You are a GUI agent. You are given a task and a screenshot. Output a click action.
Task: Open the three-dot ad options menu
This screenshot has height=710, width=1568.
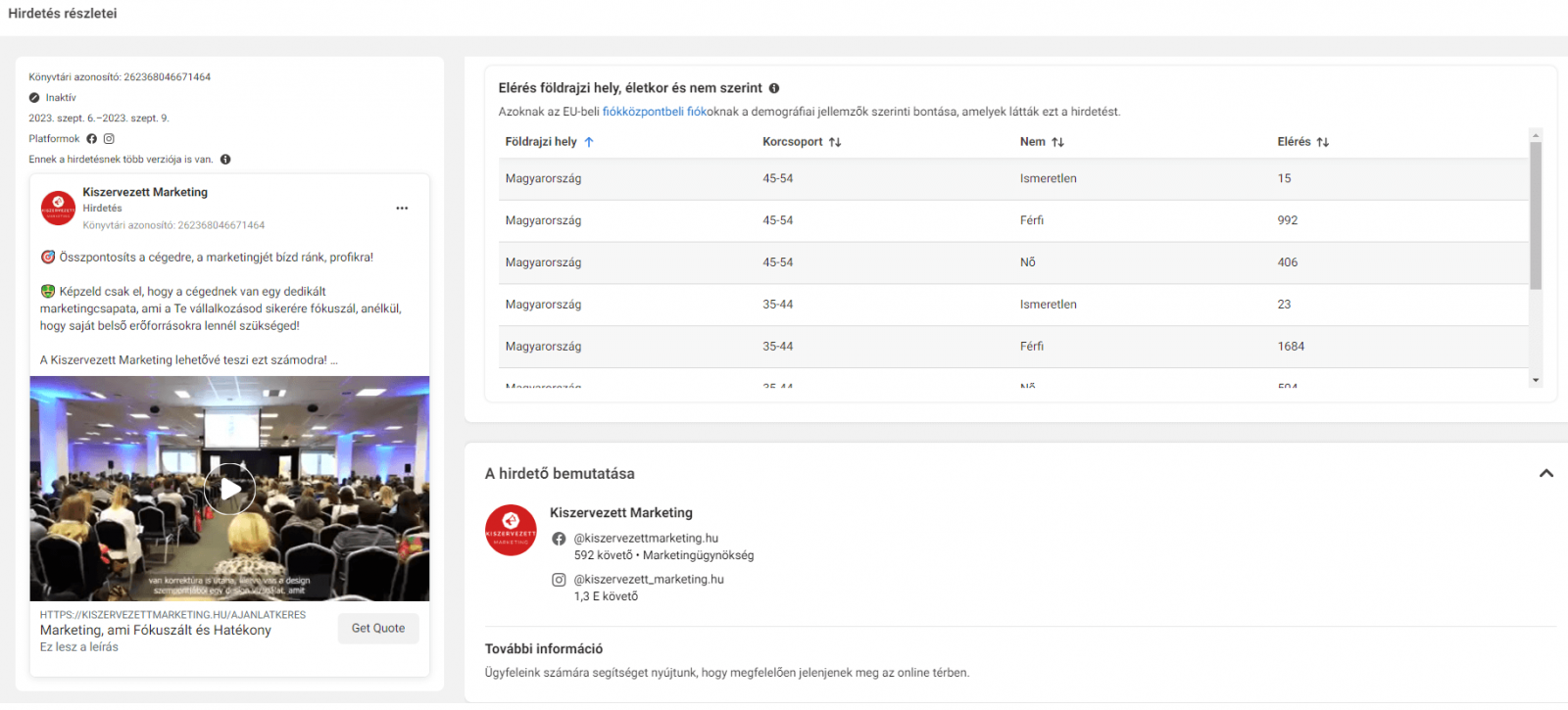402,209
